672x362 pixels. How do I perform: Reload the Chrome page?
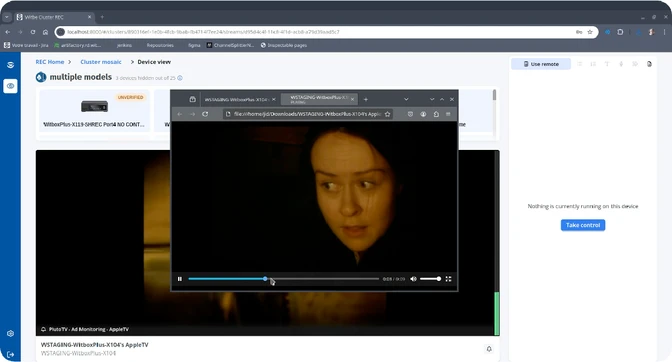pyautogui.click(x=33, y=32)
